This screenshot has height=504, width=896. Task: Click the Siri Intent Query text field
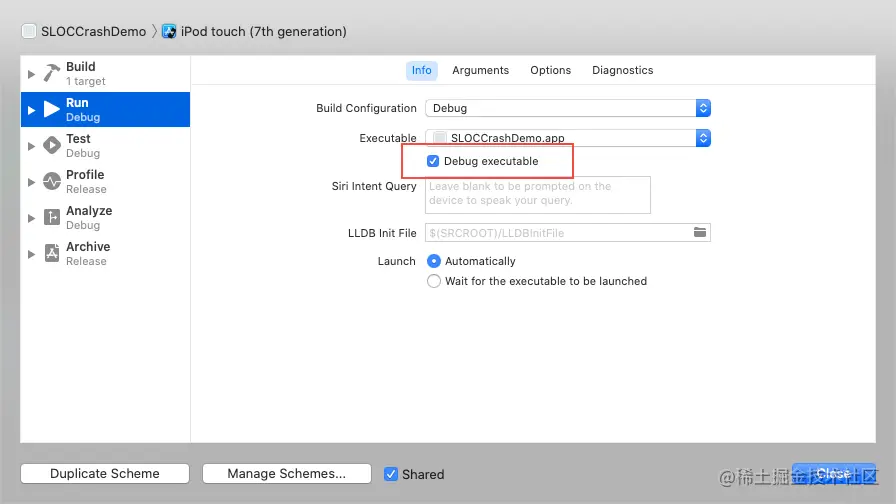[538, 195]
